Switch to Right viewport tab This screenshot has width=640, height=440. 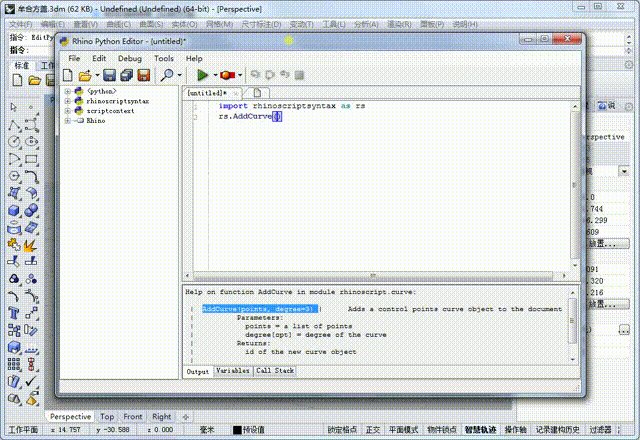coord(162,417)
